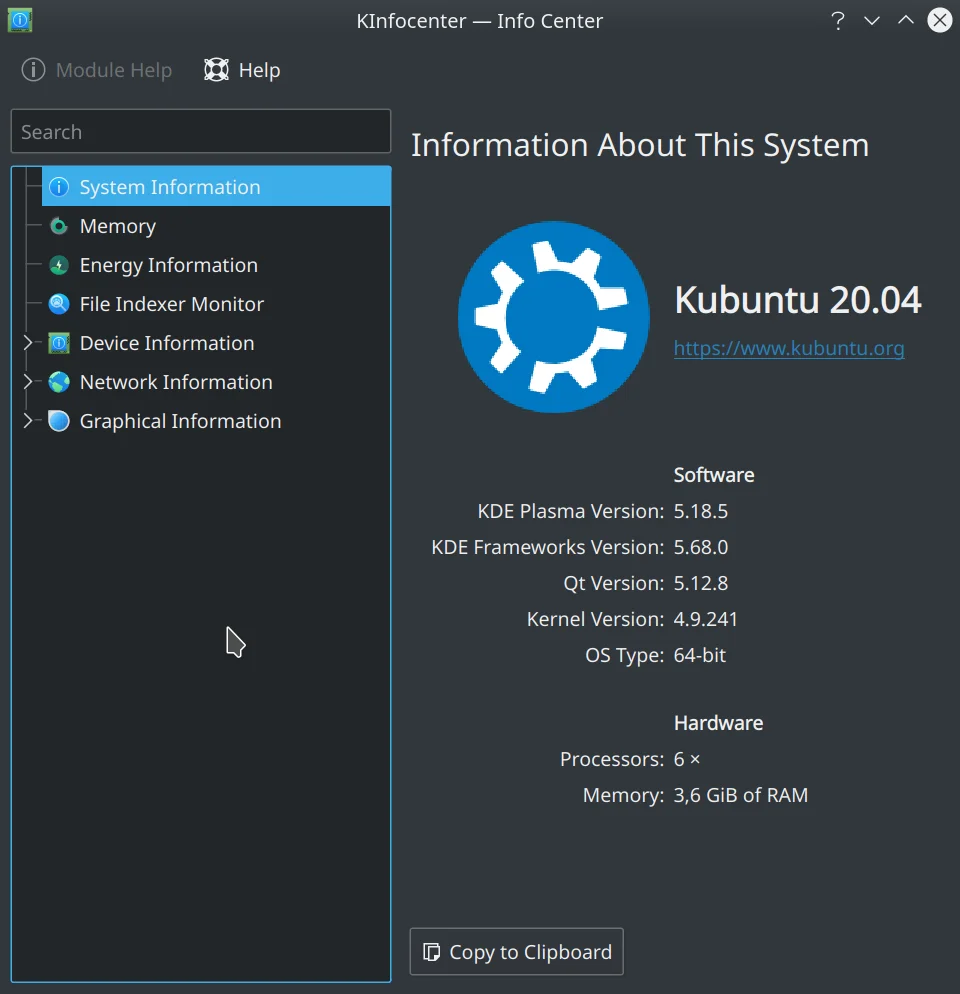Select the Device Information label
The image size is (960, 994).
[167, 343]
